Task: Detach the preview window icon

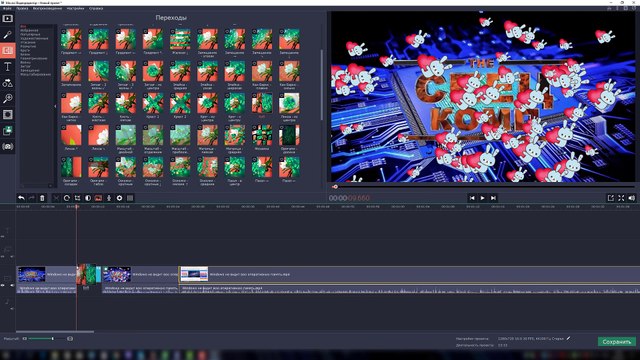Action: click(x=611, y=198)
